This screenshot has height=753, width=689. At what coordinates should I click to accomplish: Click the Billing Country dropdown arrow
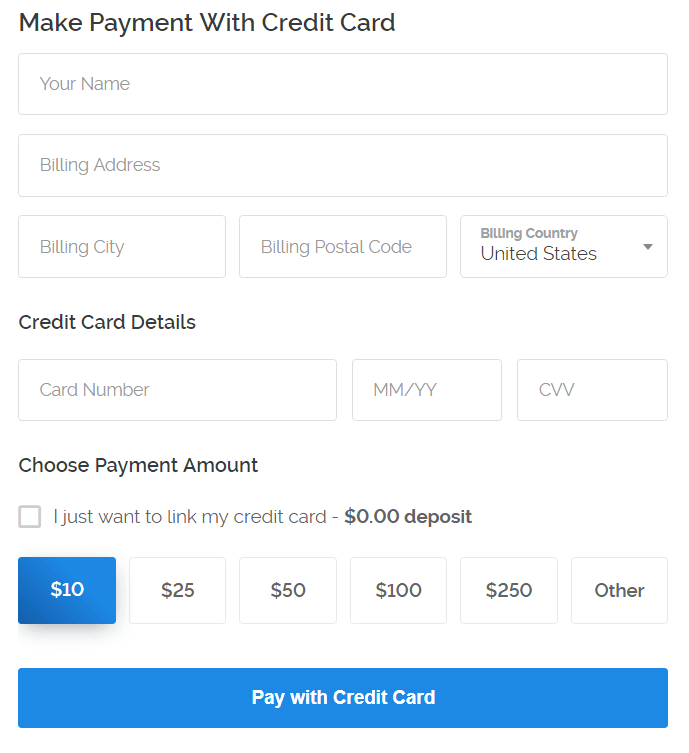point(648,247)
